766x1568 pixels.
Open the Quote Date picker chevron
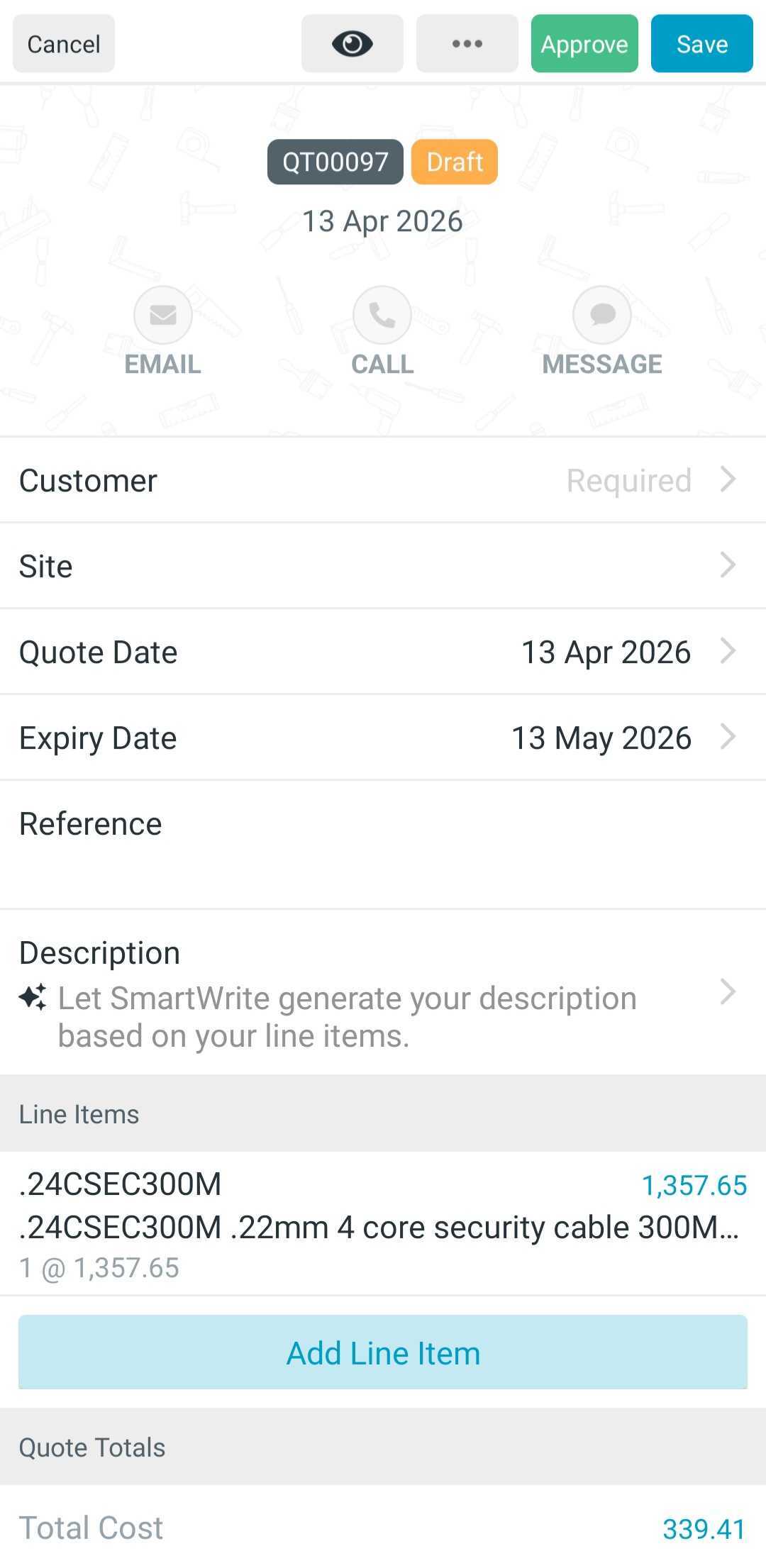[728, 651]
